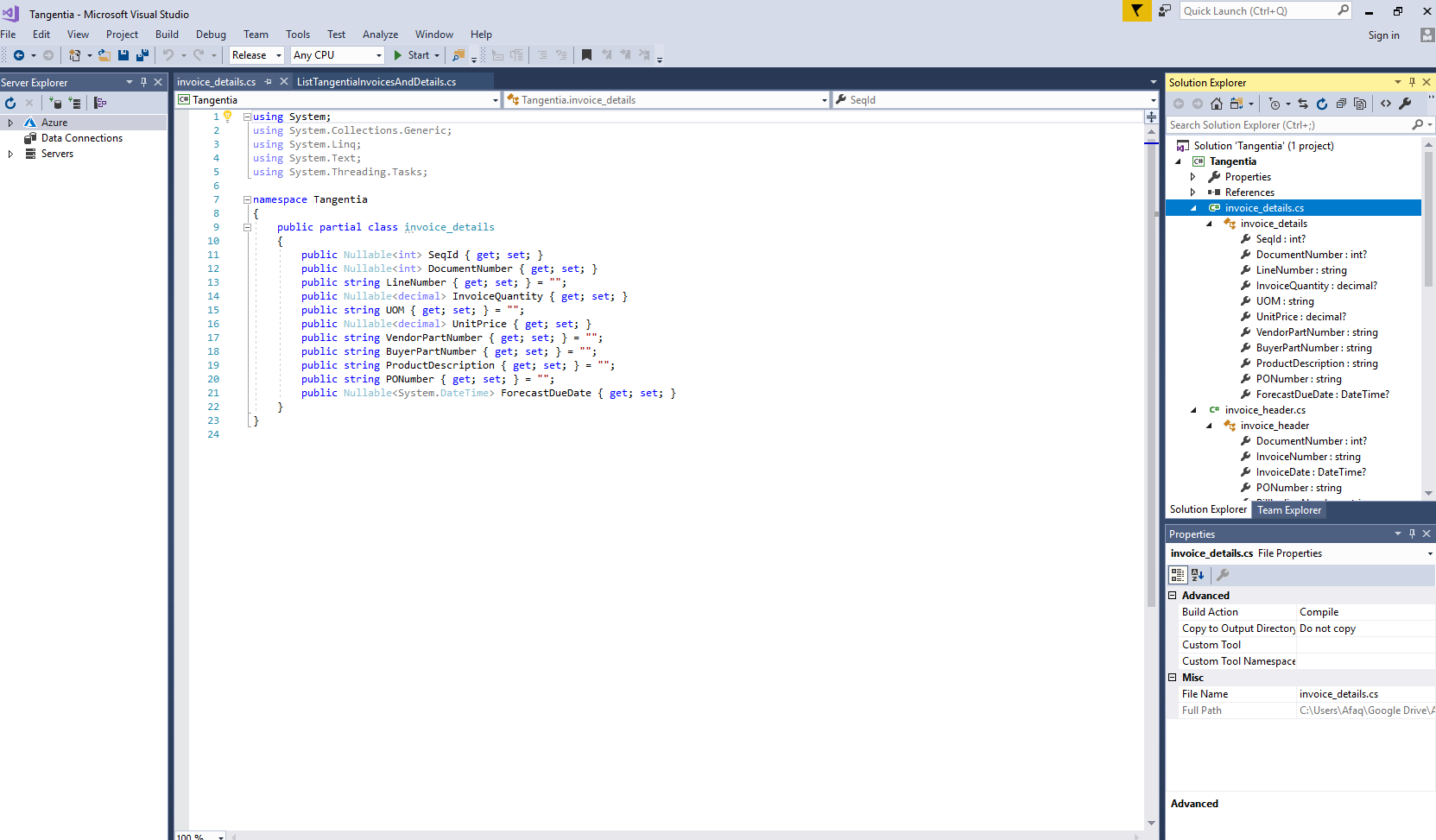Click Connect to Server icon in Server Explorer

(x=74, y=103)
